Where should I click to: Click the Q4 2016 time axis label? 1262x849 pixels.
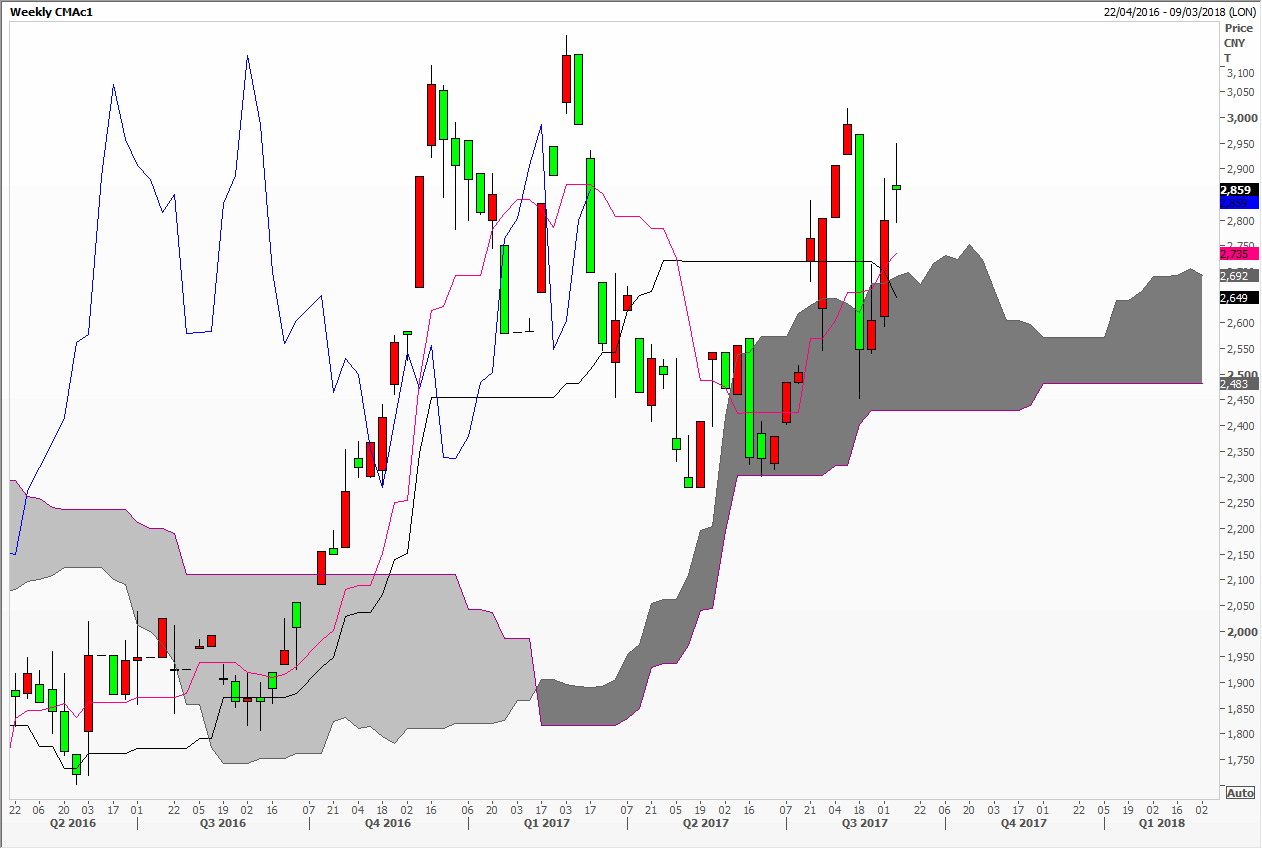(388, 824)
